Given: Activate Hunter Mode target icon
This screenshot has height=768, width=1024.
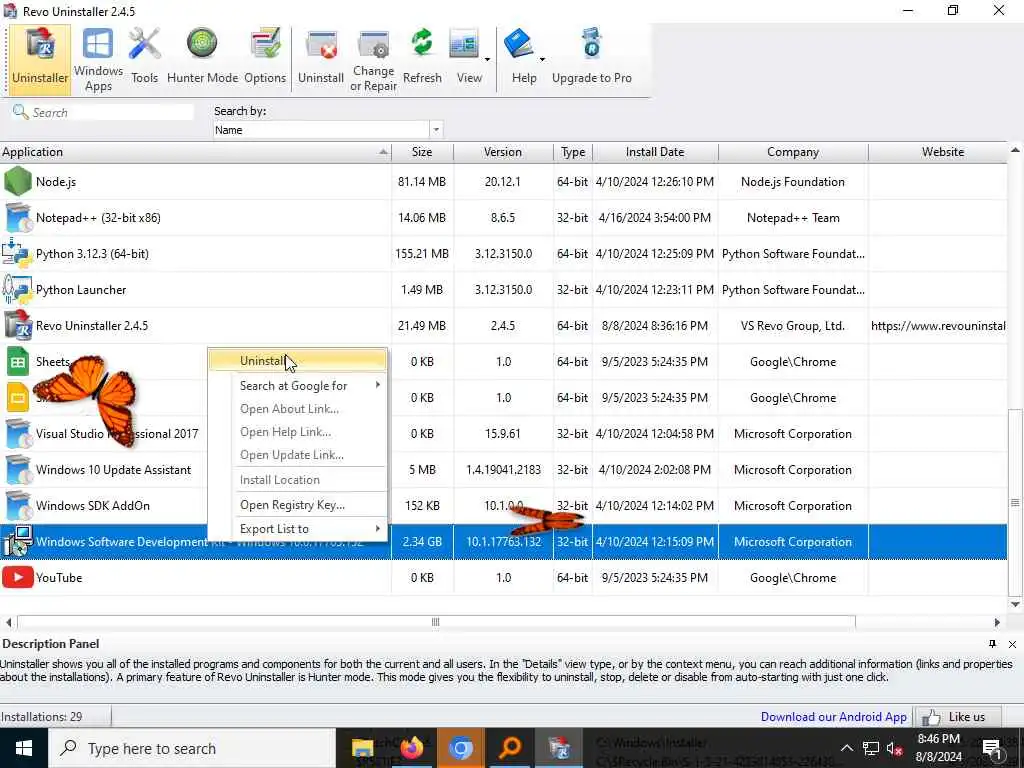Looking at the screenshot, I should (202, 57).
